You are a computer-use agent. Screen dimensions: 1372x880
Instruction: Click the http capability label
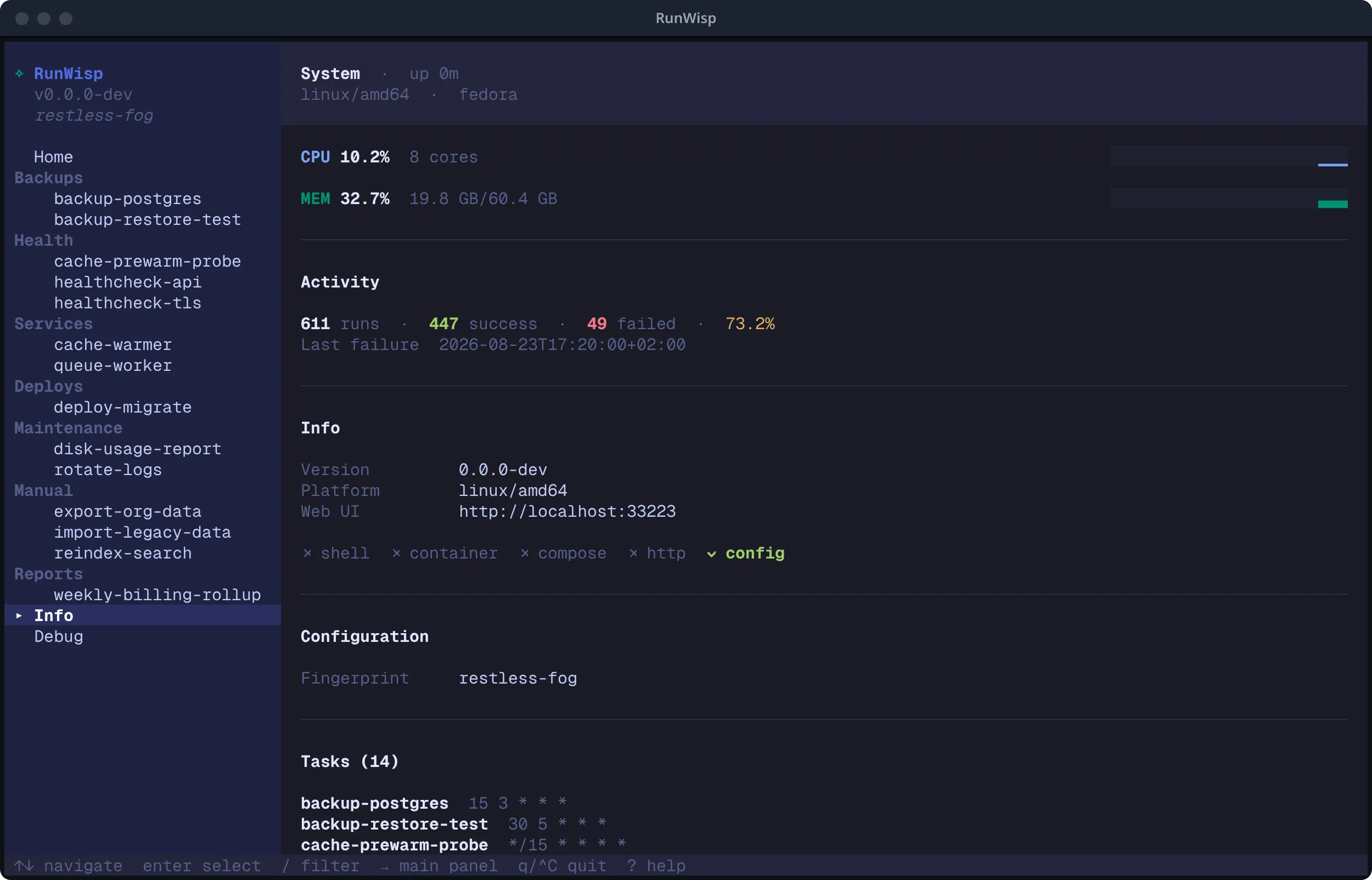[x=666, y=553]
